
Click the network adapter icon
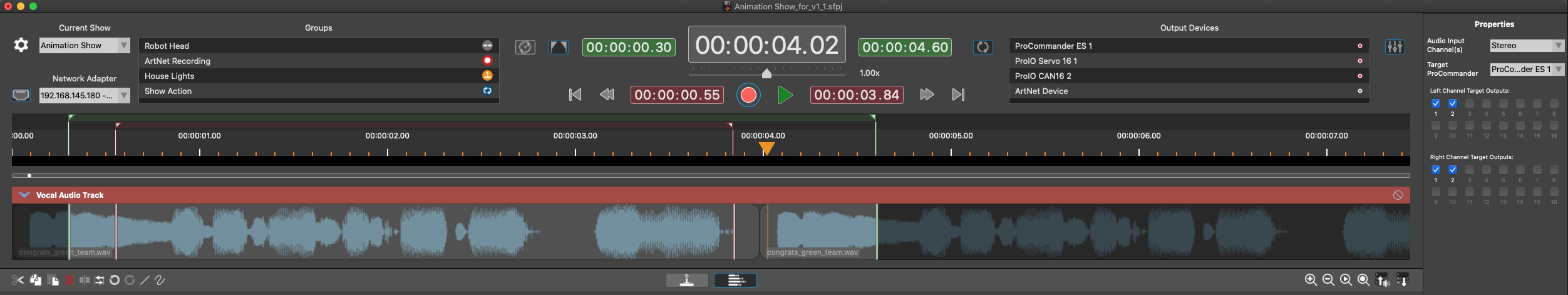[21, 95]
